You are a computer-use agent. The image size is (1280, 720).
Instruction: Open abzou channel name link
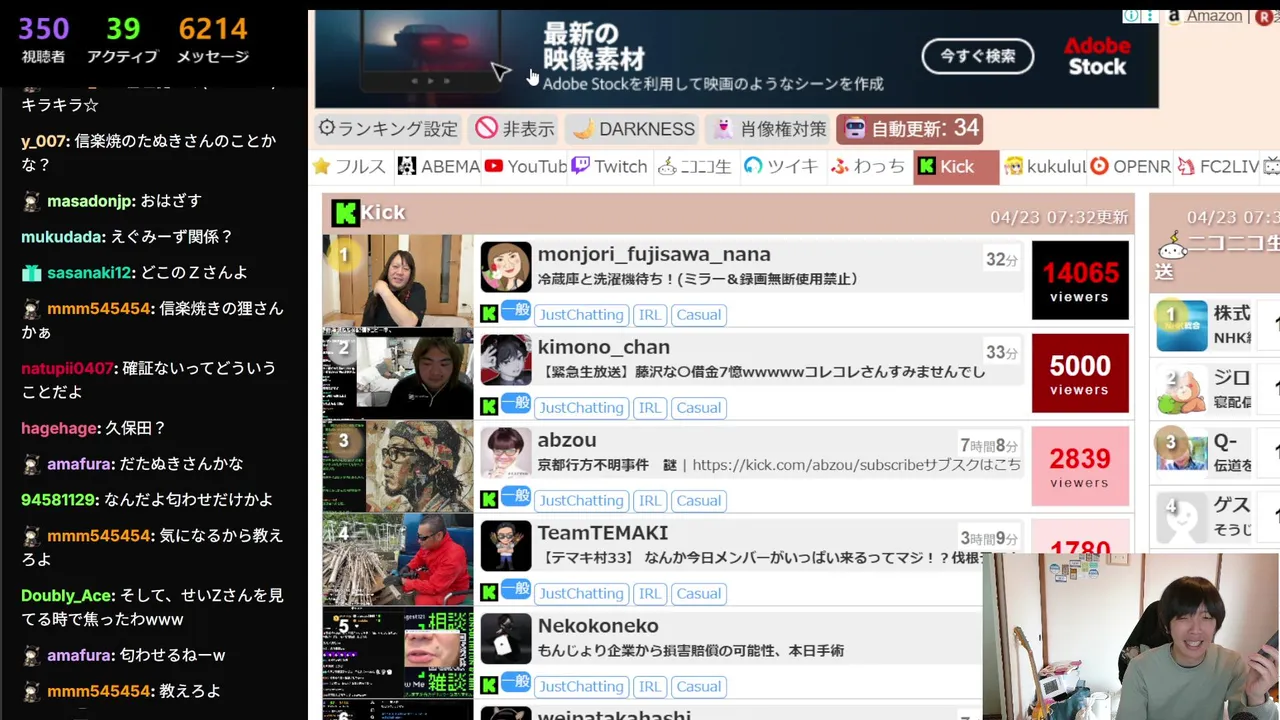(567, 440)
